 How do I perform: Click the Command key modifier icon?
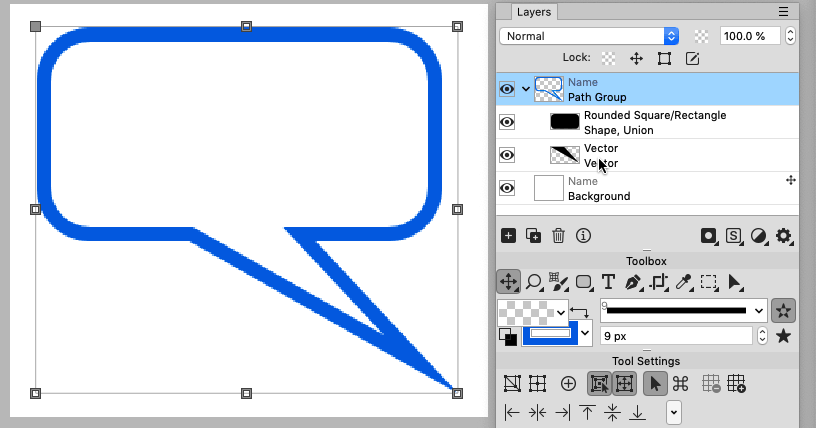pyautogui.click(x=681, y=384)
